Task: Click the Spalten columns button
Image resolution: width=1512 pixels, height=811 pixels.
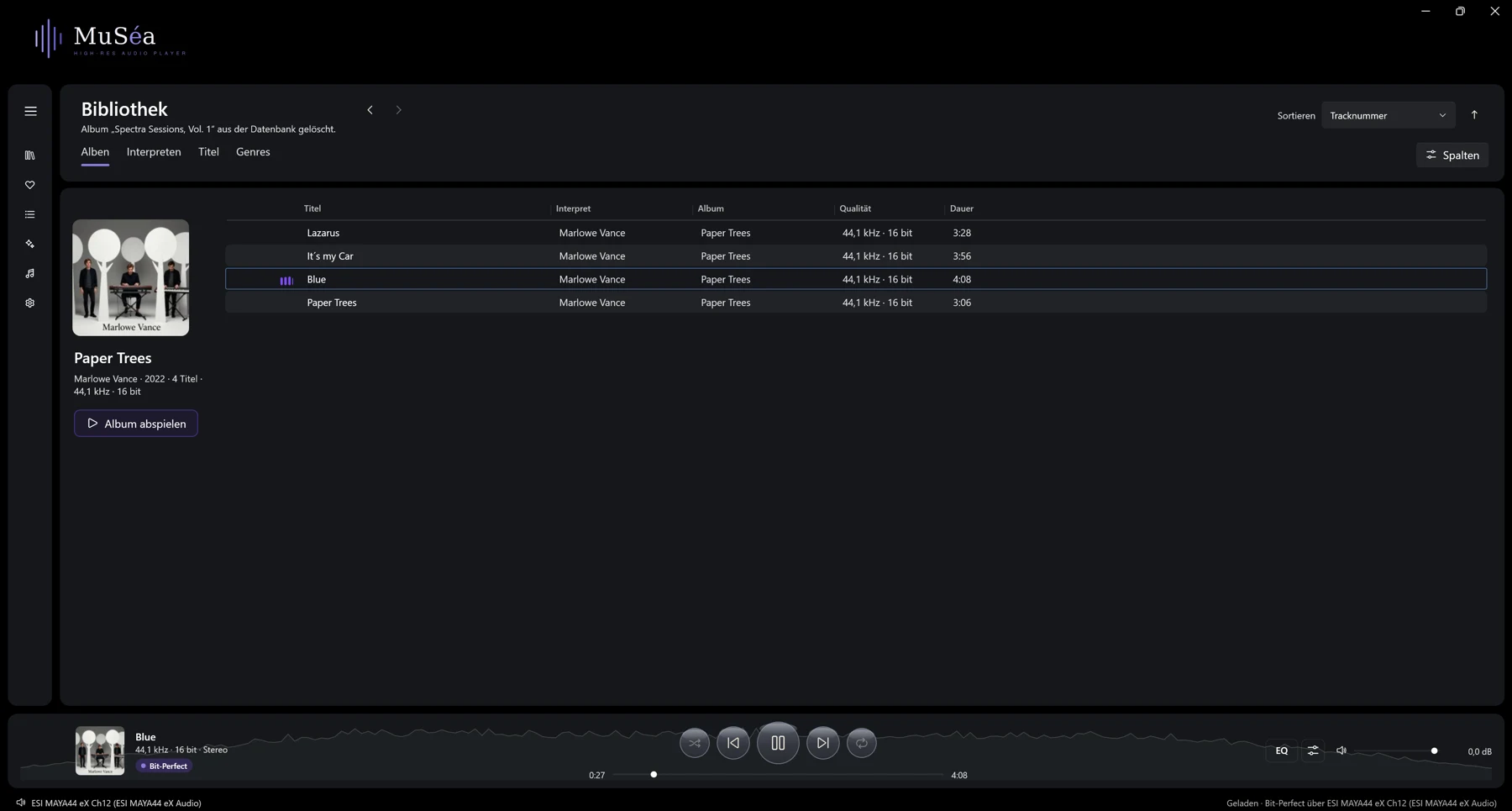Action: (1452, 155)
